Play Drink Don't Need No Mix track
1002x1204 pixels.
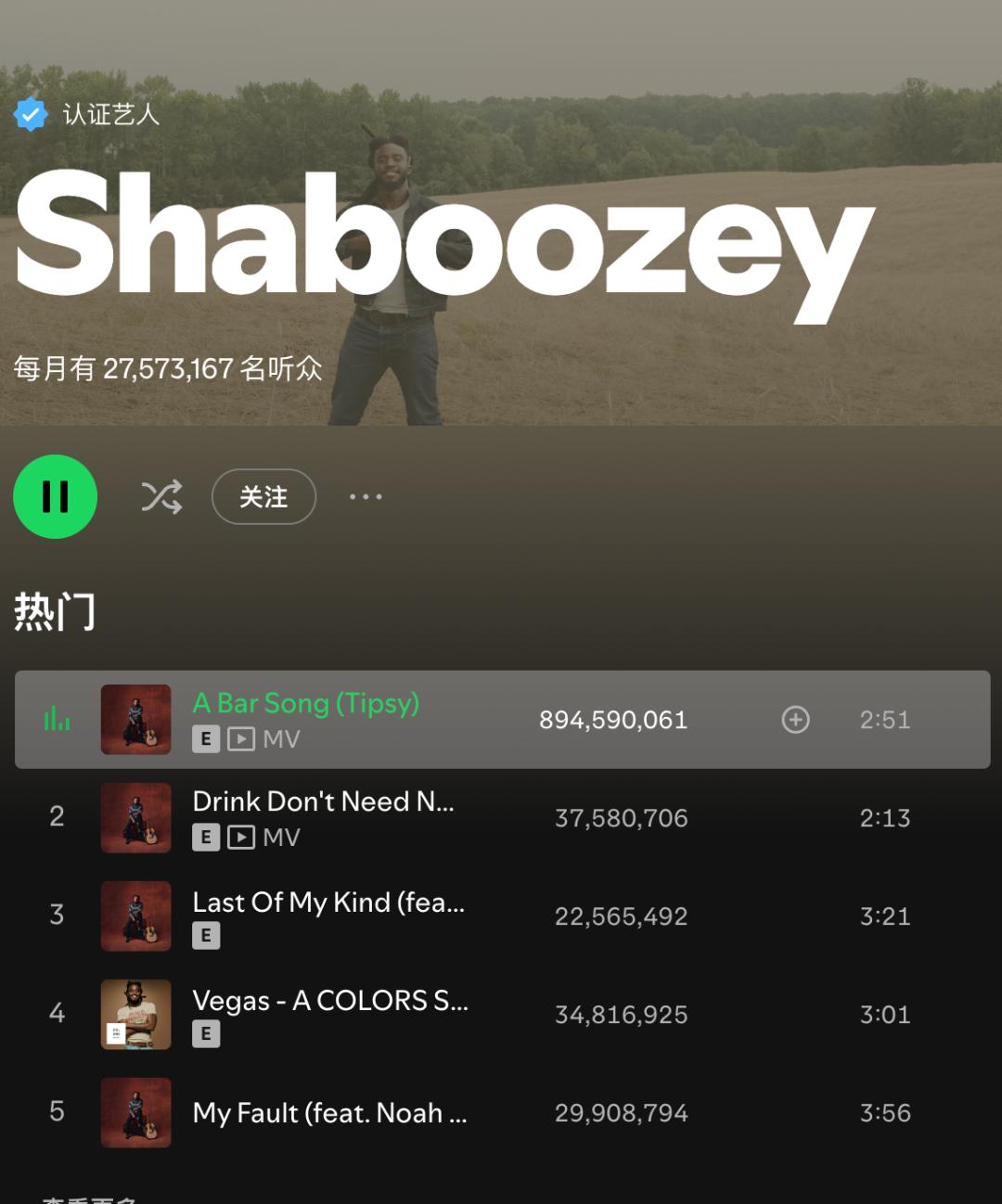(323, 801)
